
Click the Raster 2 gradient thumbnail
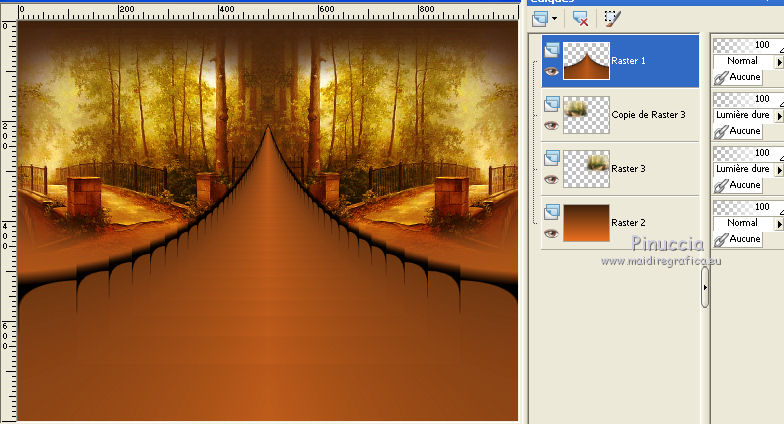click(x=586, y=223)
